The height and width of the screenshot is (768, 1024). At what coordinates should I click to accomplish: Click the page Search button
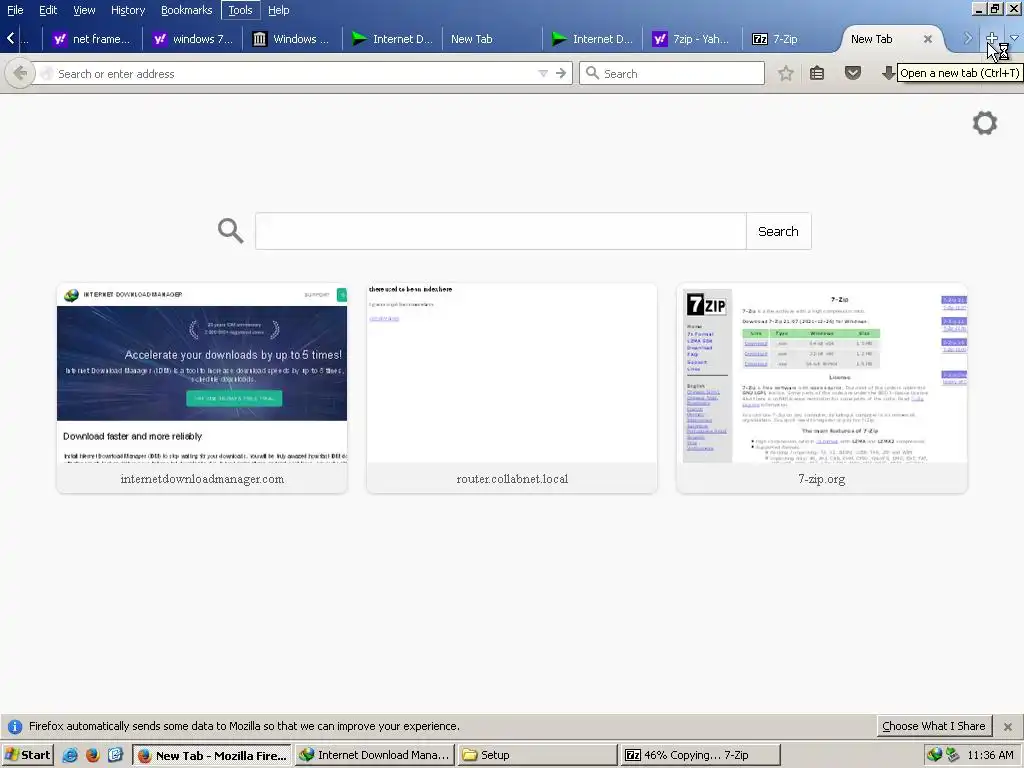tap(778, 231)
